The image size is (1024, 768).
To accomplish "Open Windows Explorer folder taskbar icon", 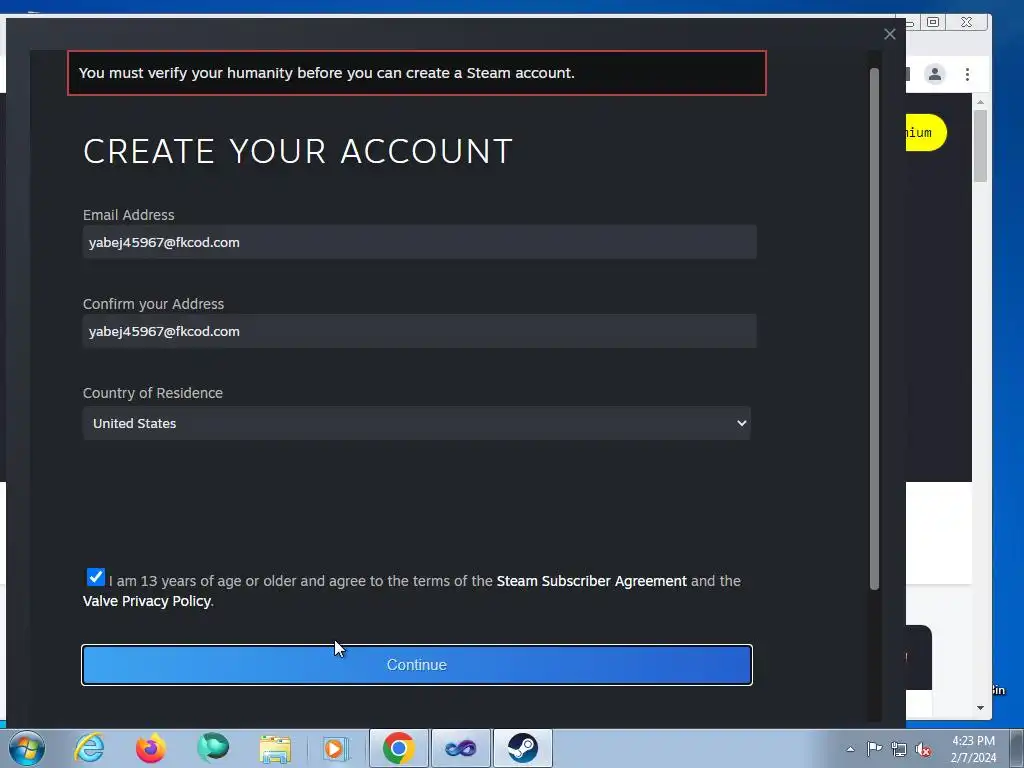I will pos(275,748).
